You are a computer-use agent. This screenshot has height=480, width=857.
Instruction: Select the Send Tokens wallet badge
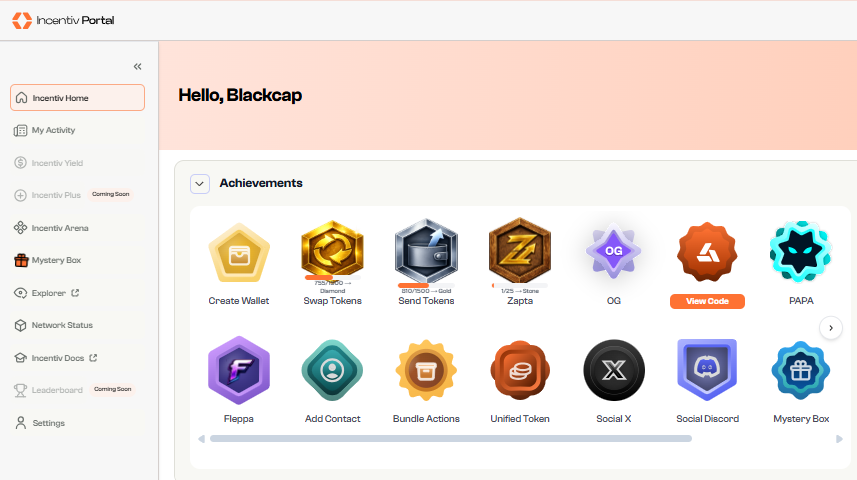click(426, 251)
